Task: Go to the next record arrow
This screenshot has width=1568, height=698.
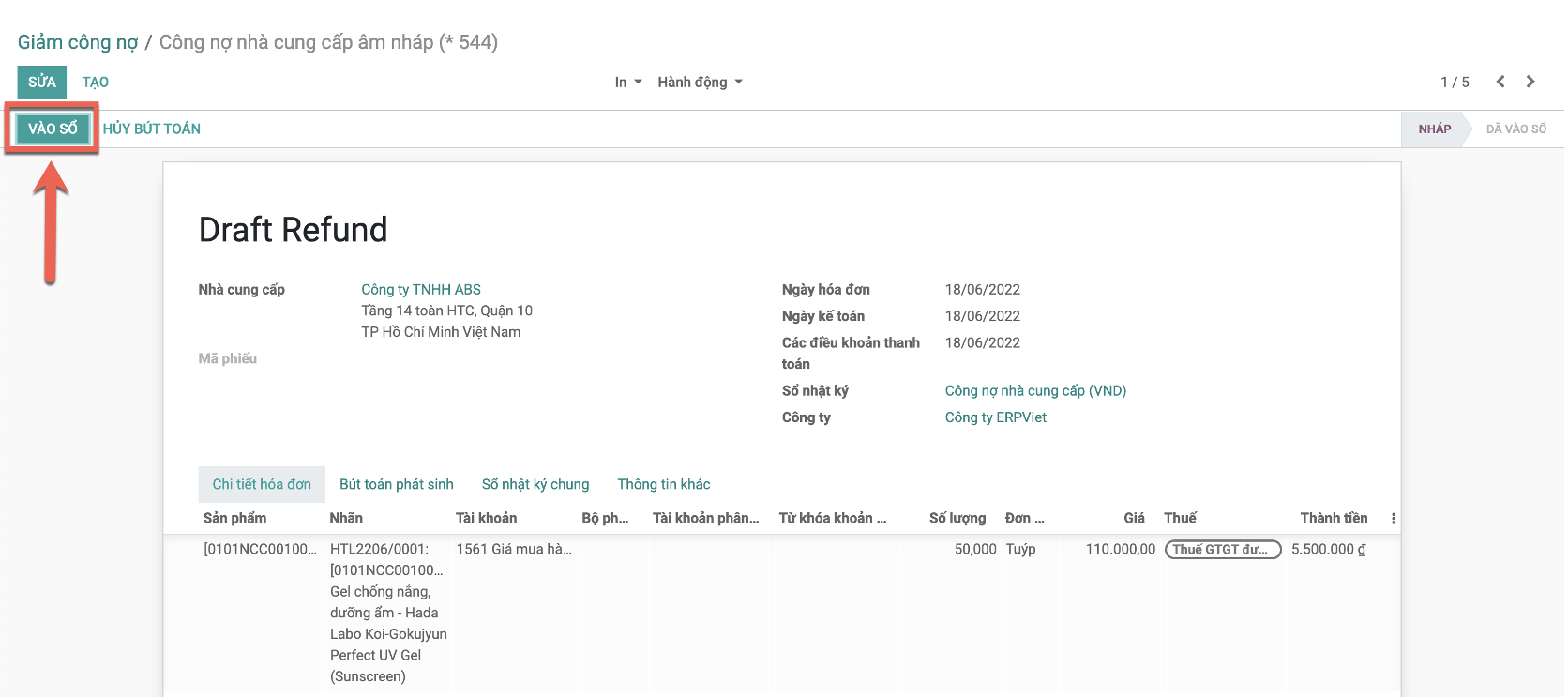Action: pyautogui.click(x=1530, y=82)
